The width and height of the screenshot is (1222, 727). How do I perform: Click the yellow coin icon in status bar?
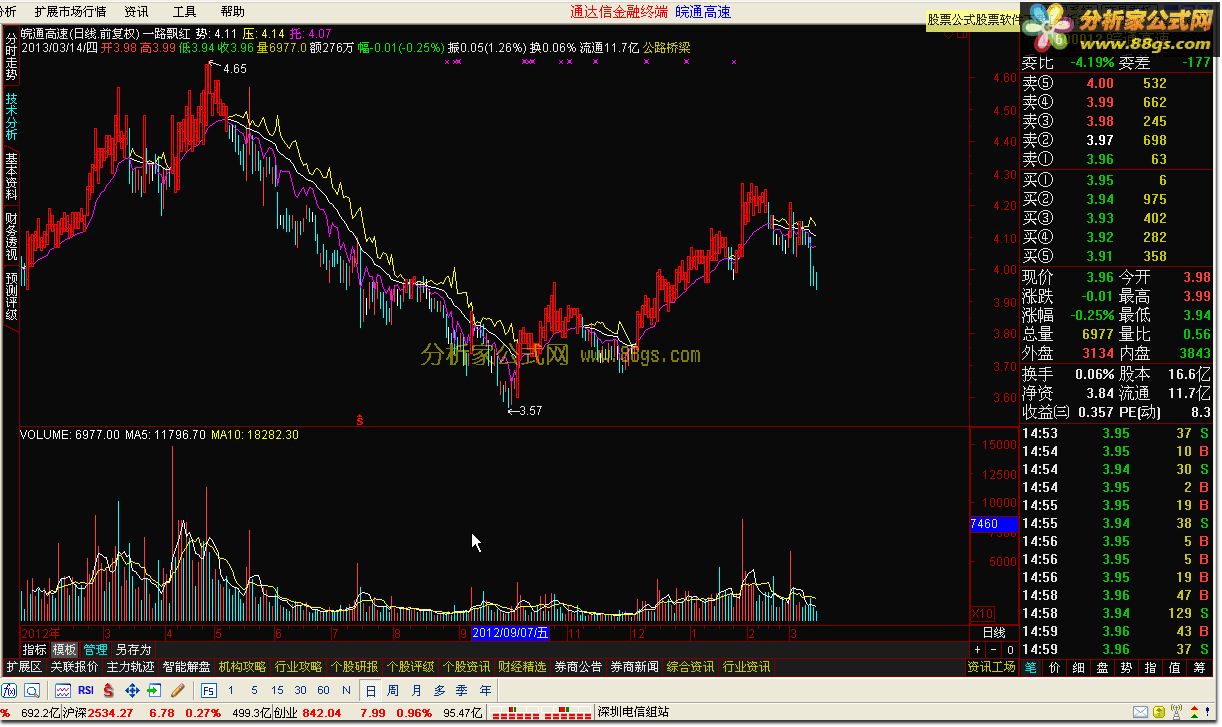point(1161,713)
